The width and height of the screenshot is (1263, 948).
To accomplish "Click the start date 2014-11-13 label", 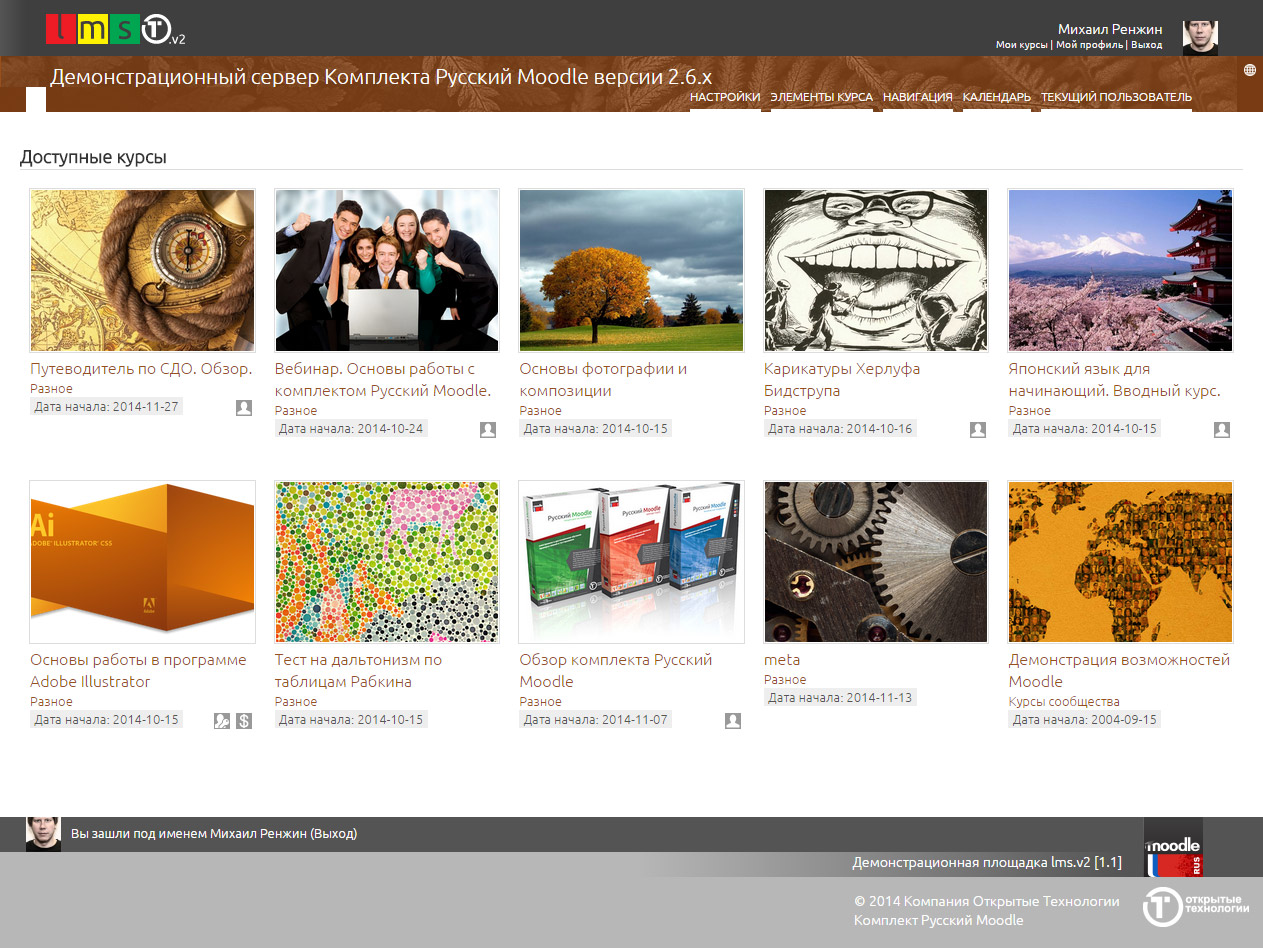I will click(840, 698).
